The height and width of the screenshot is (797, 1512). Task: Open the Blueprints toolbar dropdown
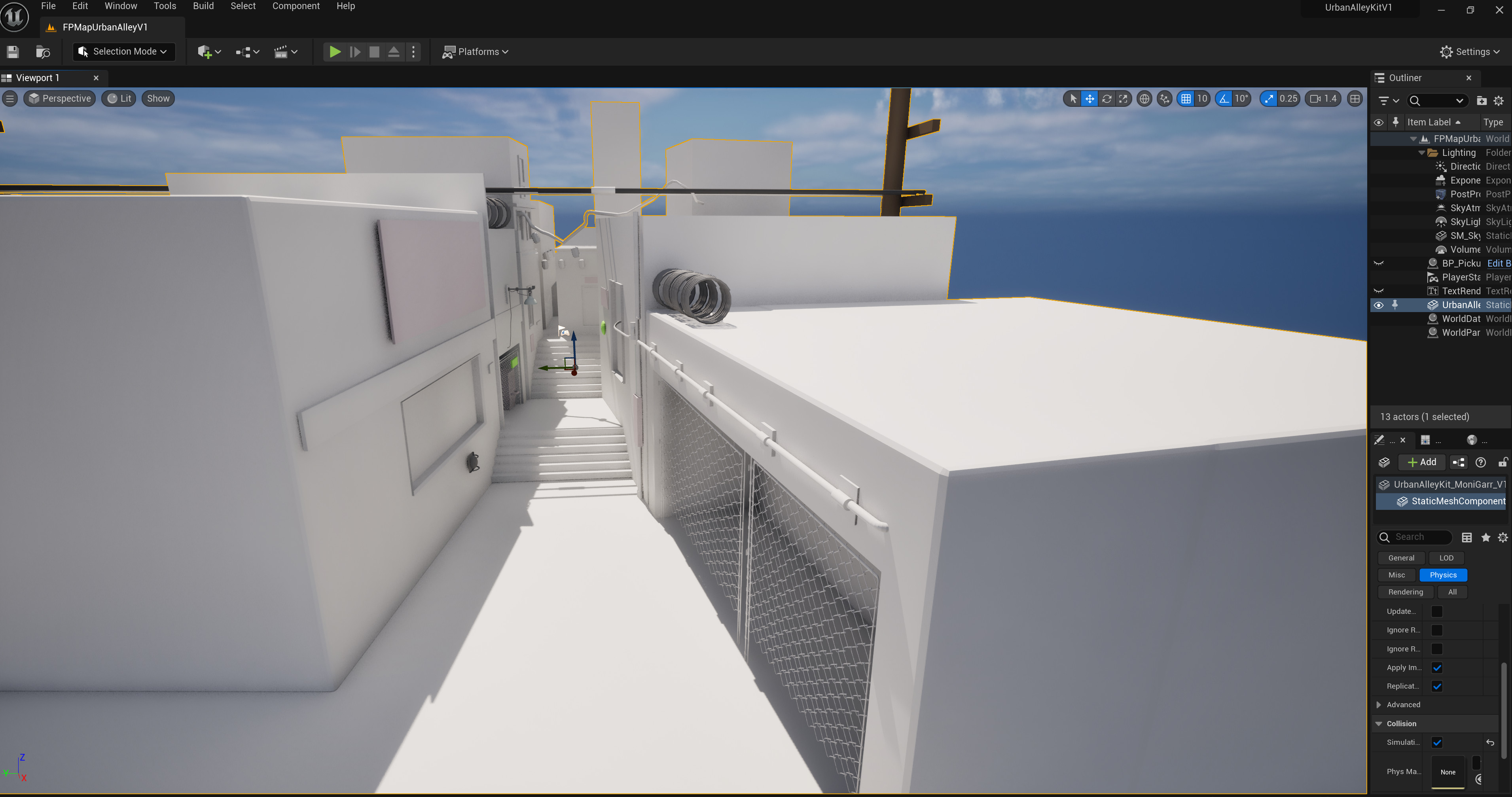[247, 52]
